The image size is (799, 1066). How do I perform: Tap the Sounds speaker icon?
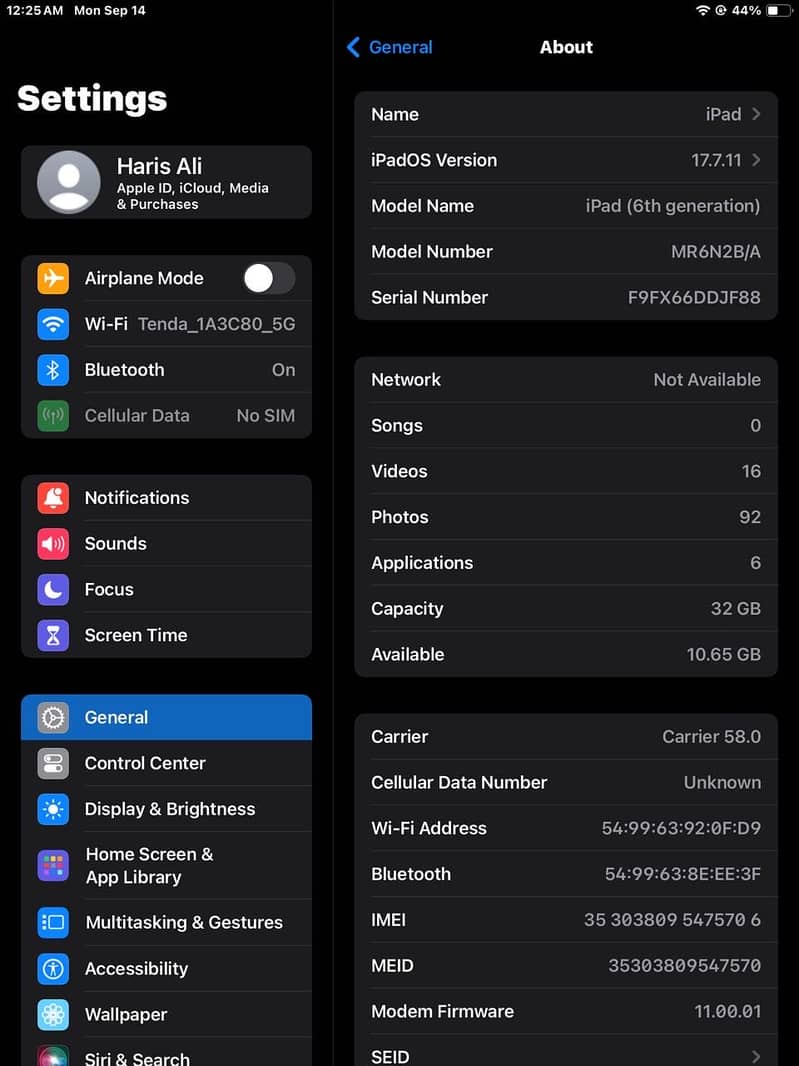point(53,543)
